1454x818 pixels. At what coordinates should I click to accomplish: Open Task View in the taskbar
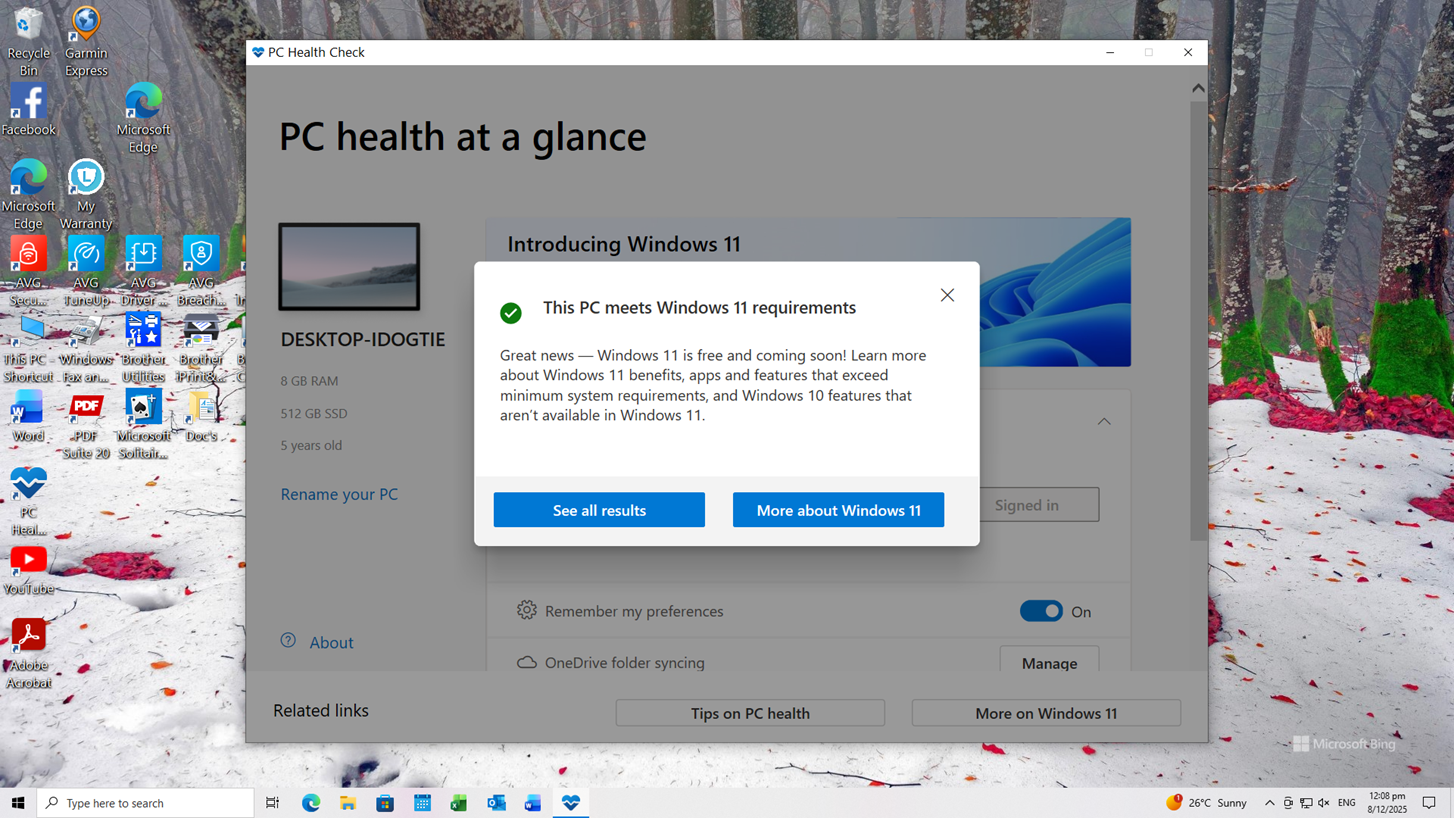[272, 803]
